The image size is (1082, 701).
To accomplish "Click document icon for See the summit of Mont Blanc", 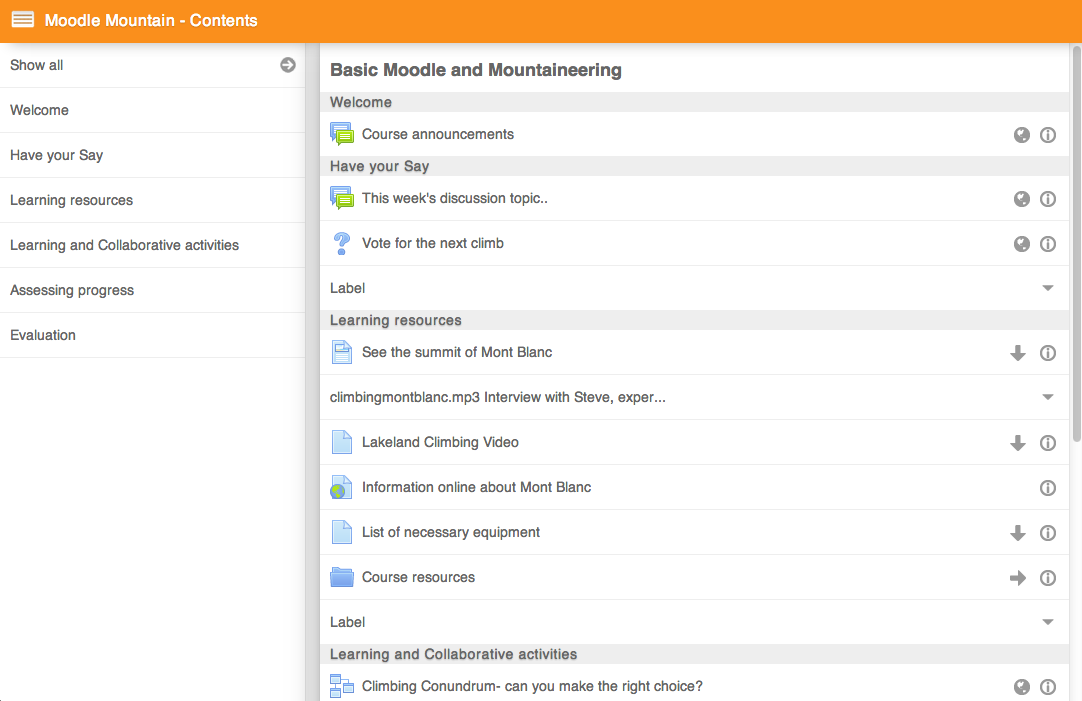I will 342,352.
